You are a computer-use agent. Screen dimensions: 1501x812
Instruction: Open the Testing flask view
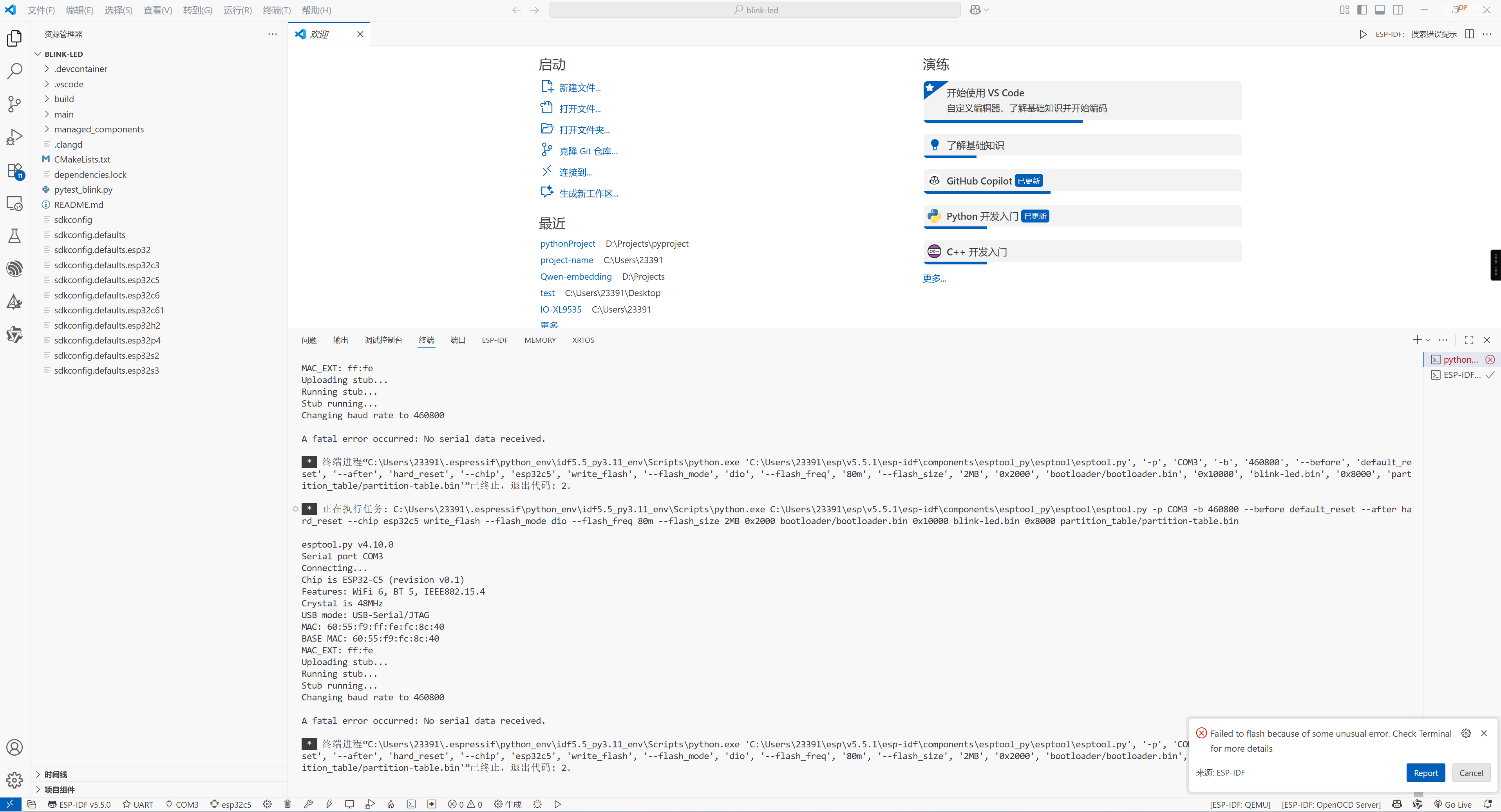point(14,236)
